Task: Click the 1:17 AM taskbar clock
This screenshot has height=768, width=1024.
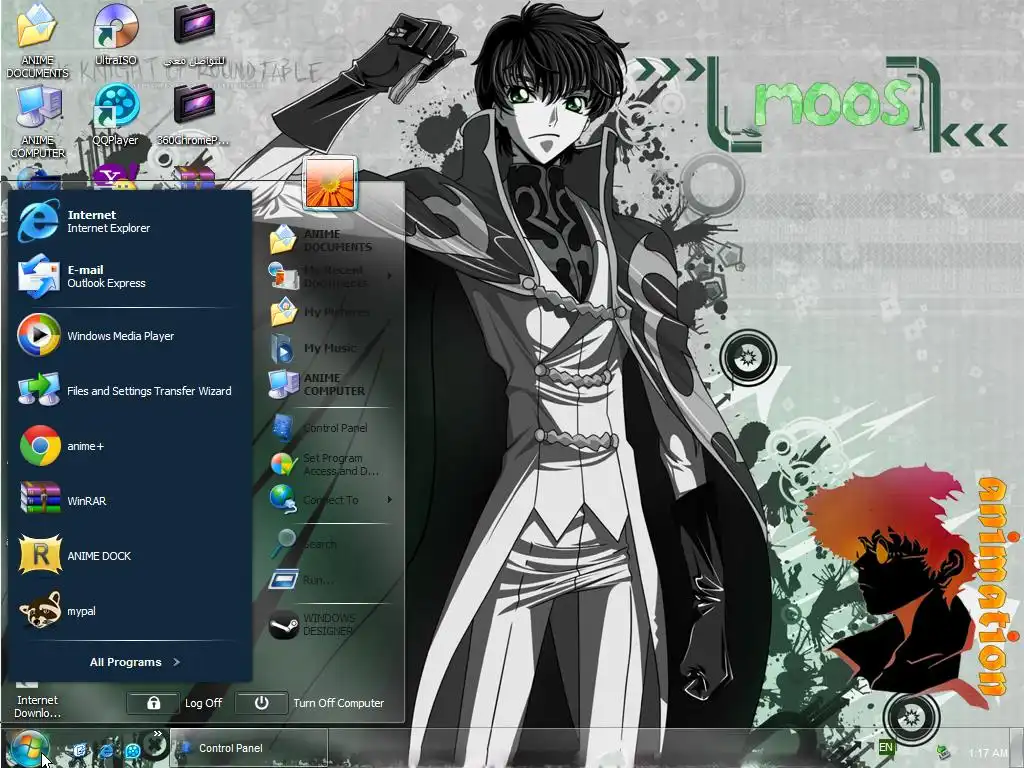Action: (x=988, y=753)
